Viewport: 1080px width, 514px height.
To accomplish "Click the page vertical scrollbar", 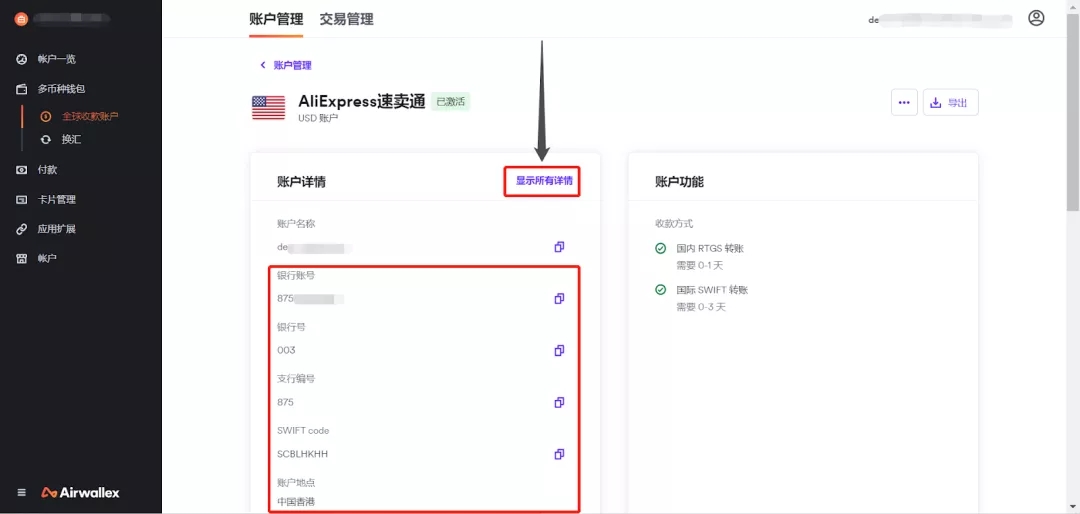I will pyautogui.click(x=1073, y=110).
